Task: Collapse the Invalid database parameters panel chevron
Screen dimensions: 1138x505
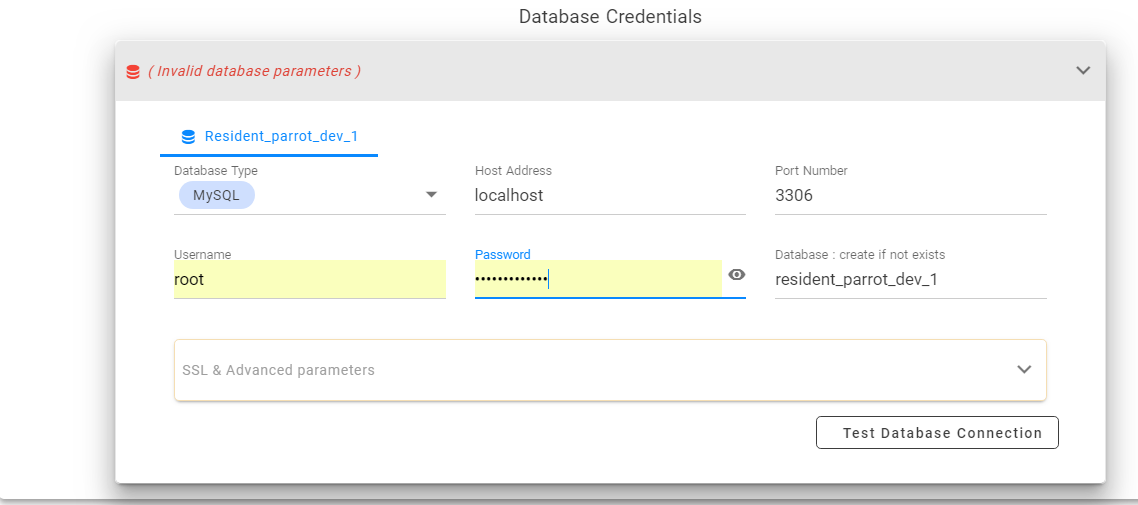Action: click(1083, 70)
